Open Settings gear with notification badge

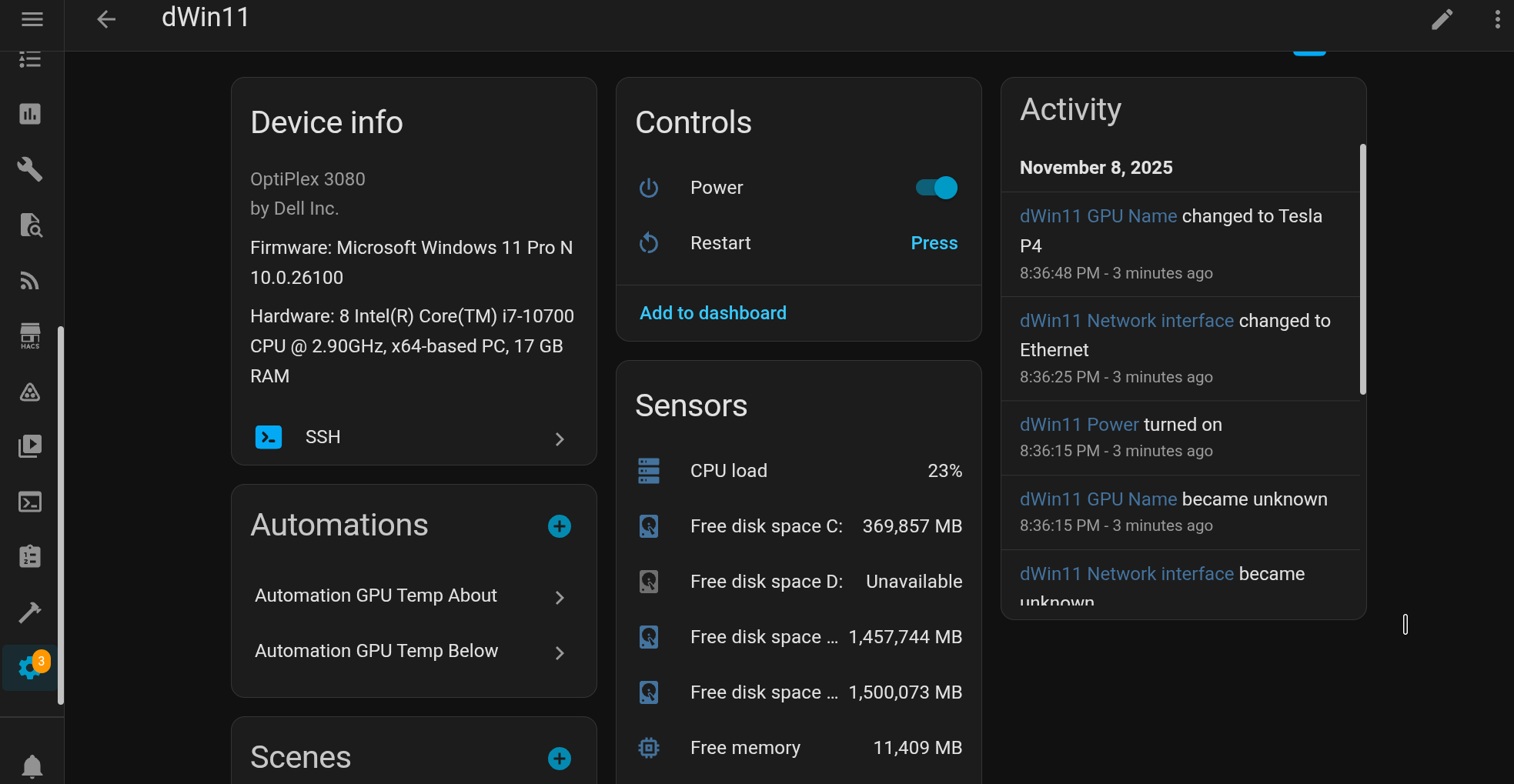[x=31, y=667]
